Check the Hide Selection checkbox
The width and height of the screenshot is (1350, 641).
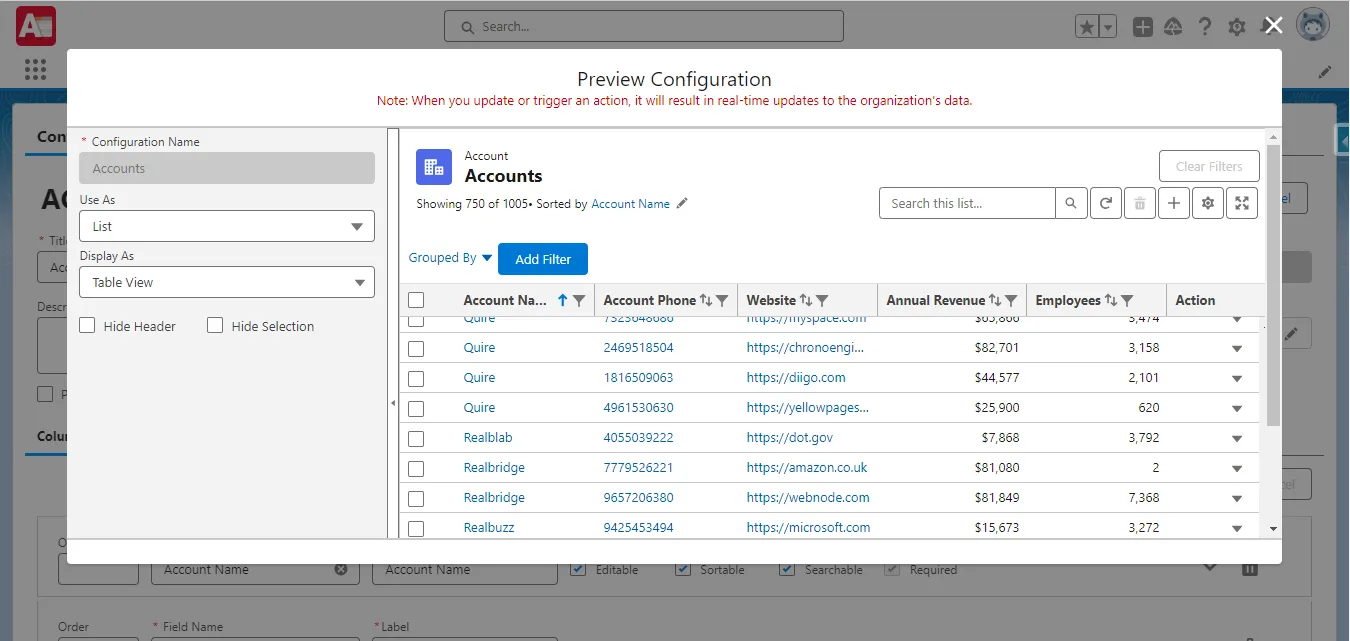coord(215,326)
